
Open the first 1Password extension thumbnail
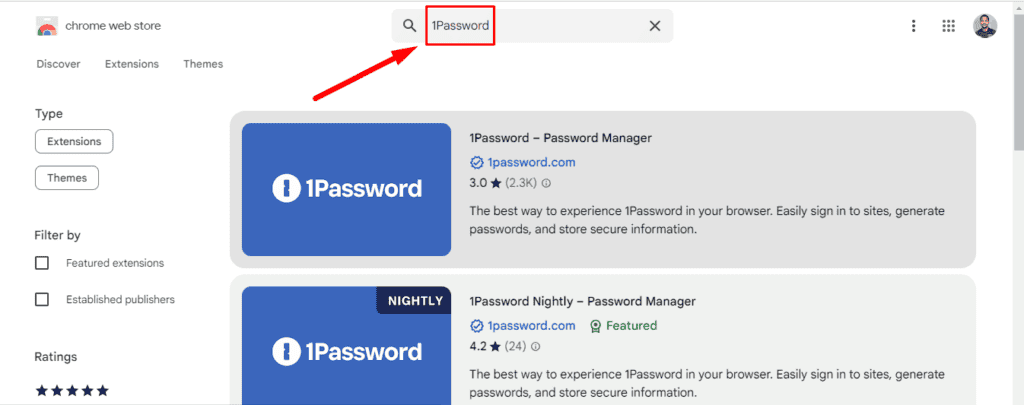(x=346, y=189)
